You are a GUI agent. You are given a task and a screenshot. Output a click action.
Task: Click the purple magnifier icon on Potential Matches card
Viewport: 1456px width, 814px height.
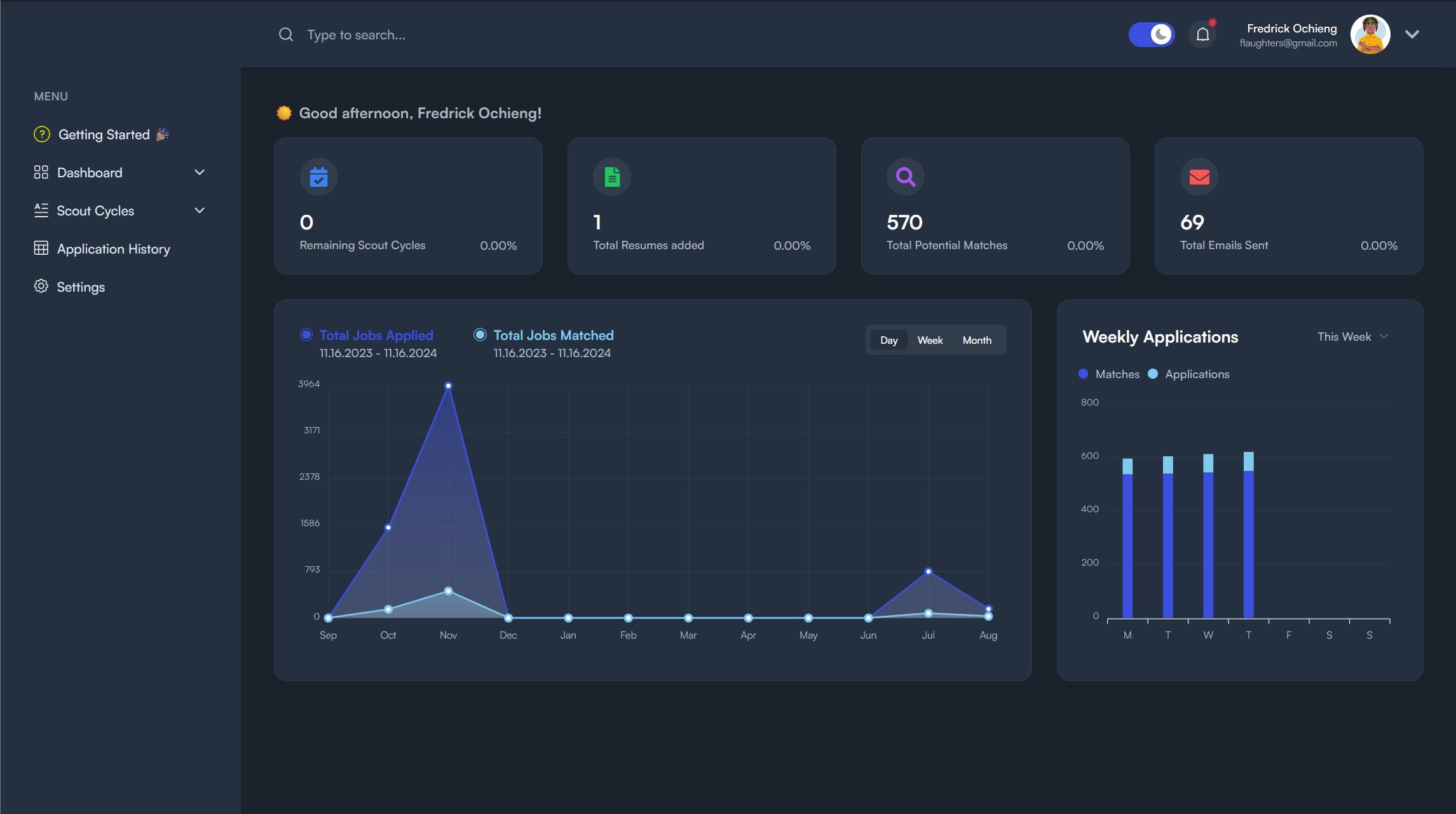click(906, 177)
